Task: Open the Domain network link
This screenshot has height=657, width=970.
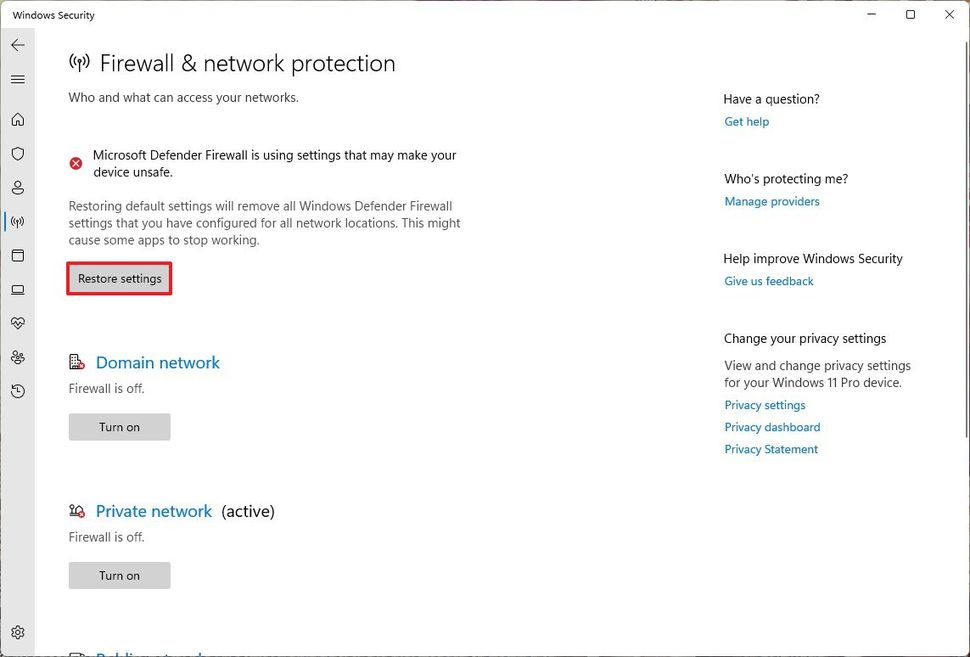Action: tap(158, 363)
